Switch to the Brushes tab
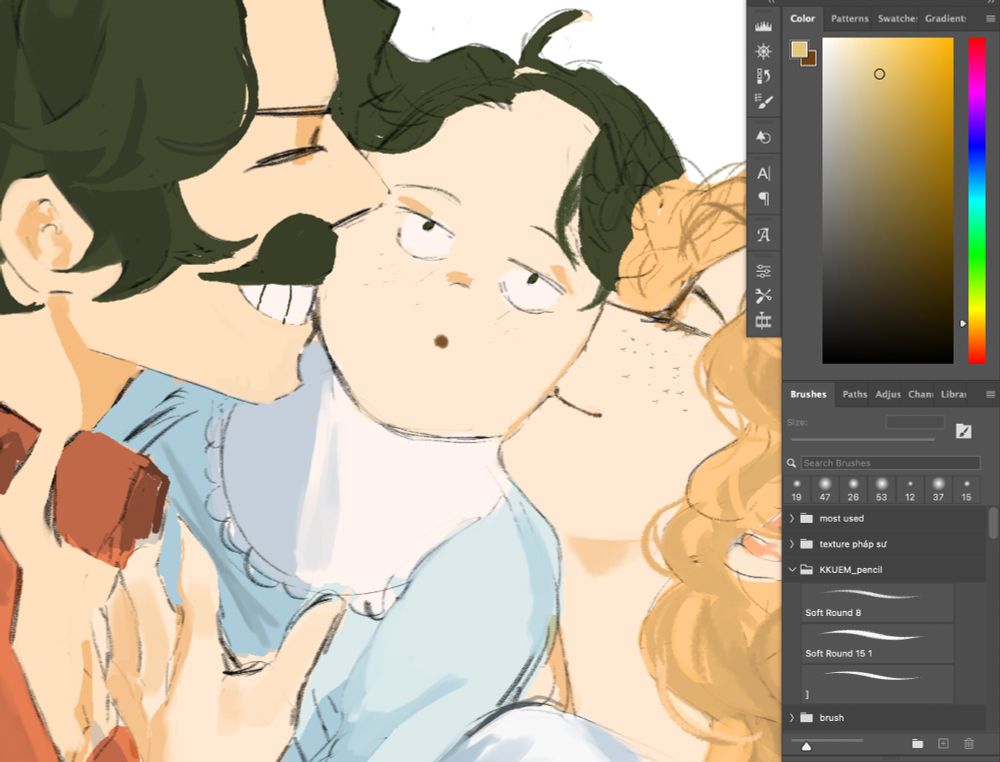Viewport: 1000px width, 762px height. click(x=808, y=394)
